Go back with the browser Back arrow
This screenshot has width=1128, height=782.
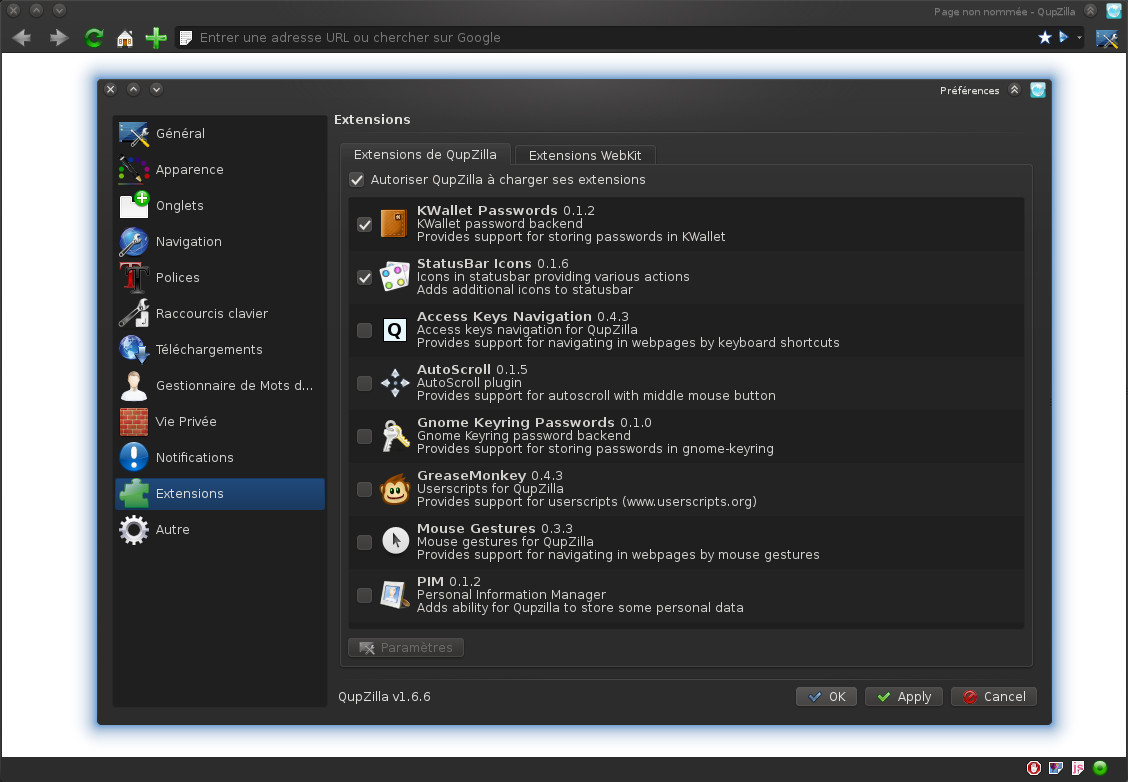pos(22,37)
